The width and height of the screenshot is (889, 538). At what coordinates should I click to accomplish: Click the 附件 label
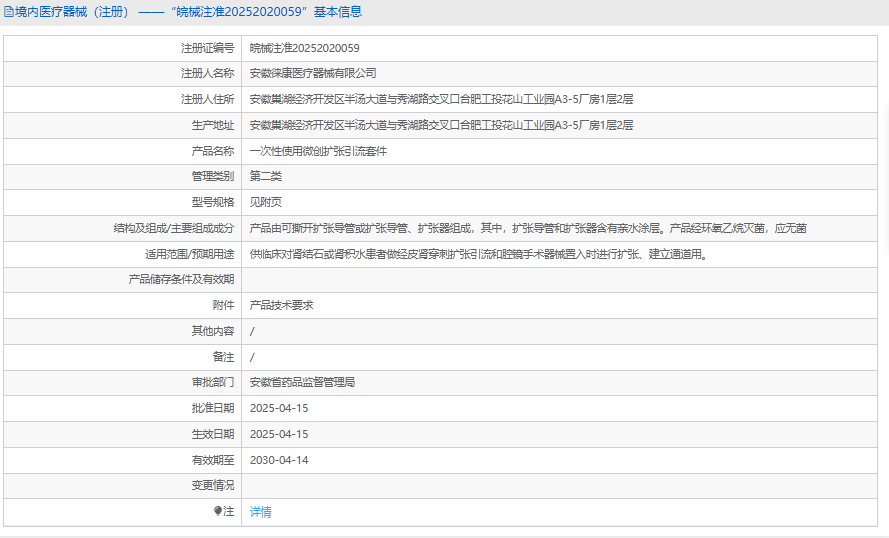tap(223, 306)
